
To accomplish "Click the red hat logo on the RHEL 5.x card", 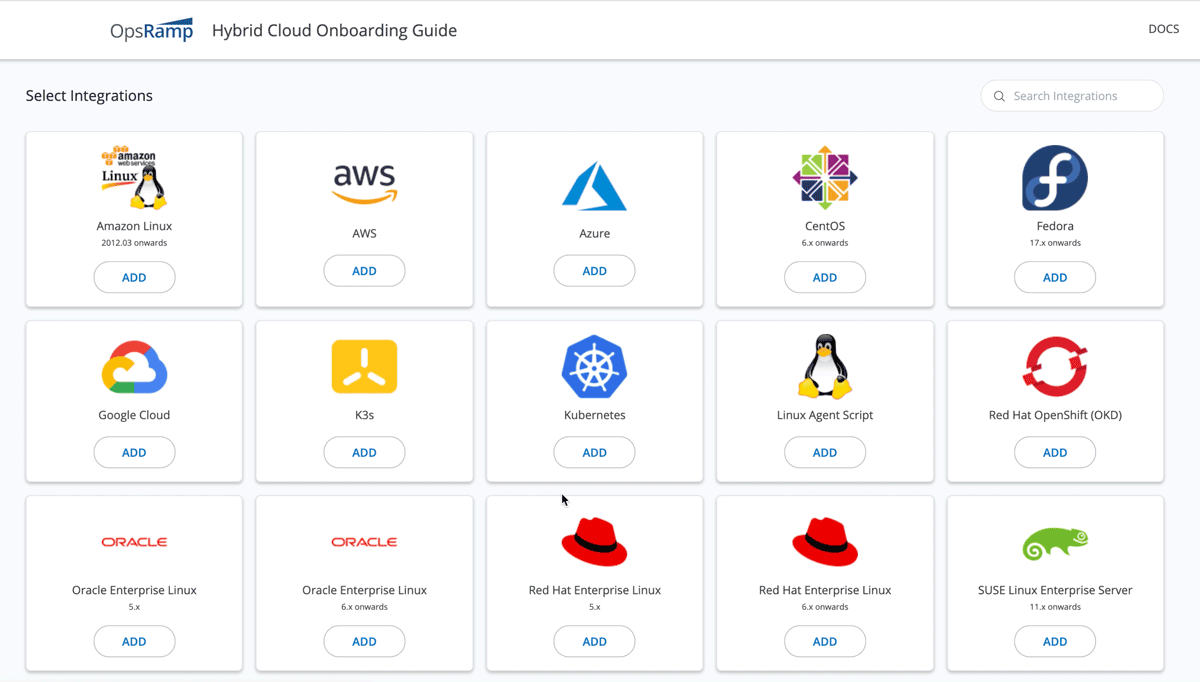I will [594, 542].
